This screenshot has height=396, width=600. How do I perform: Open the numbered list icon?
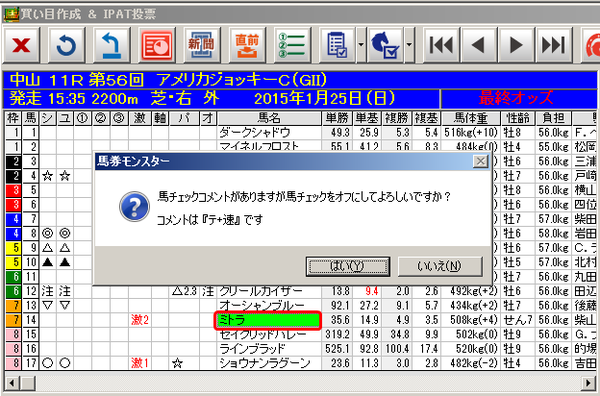tap(292, 45)
